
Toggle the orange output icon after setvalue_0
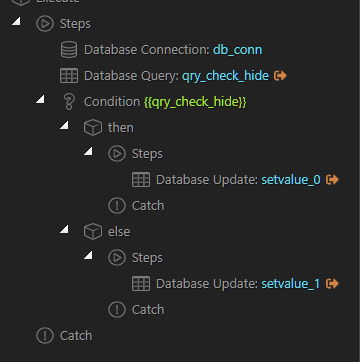pos(332,180)
